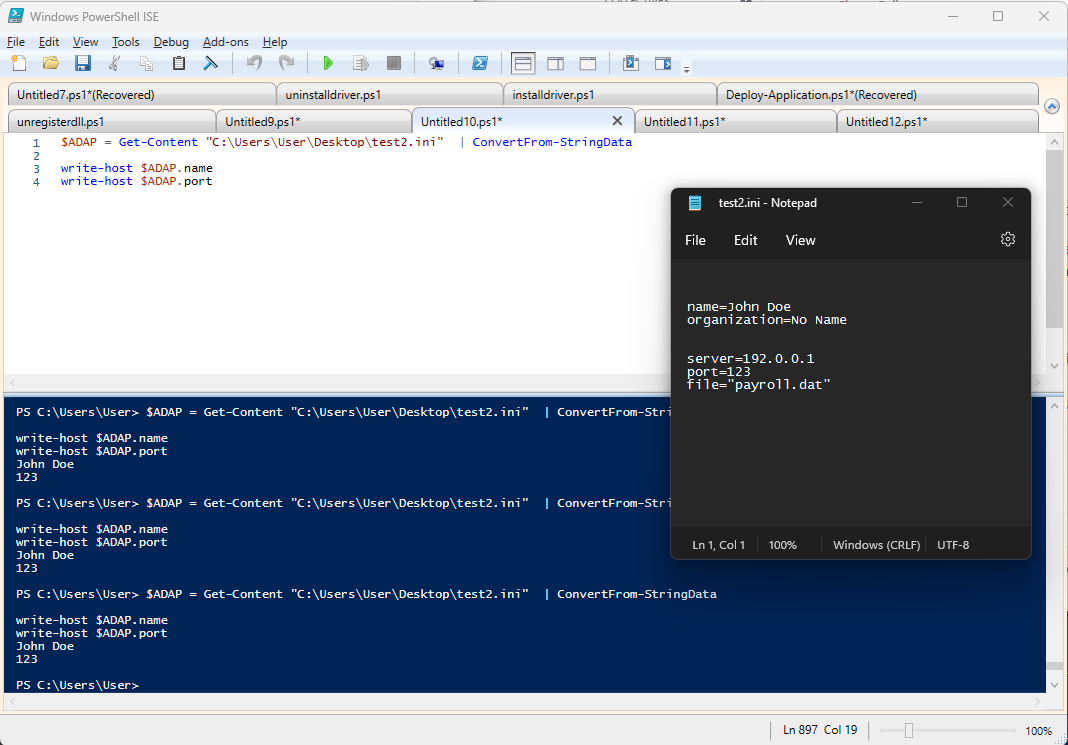Click the name=John Doe line in Notepad
This screenshot has width=1068, height=745.
coord(738,306)
